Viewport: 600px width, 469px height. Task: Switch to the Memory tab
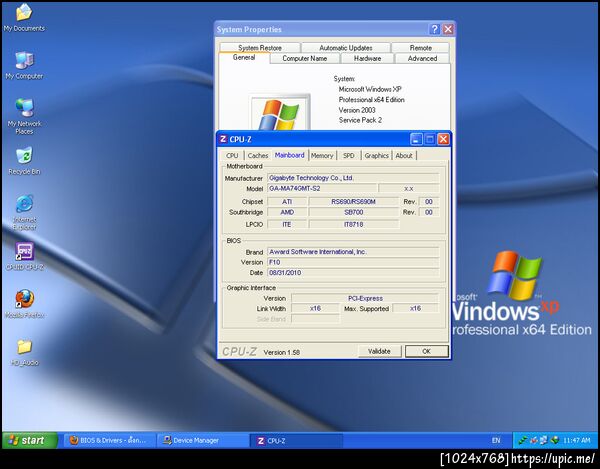click(x=322, y=156)
